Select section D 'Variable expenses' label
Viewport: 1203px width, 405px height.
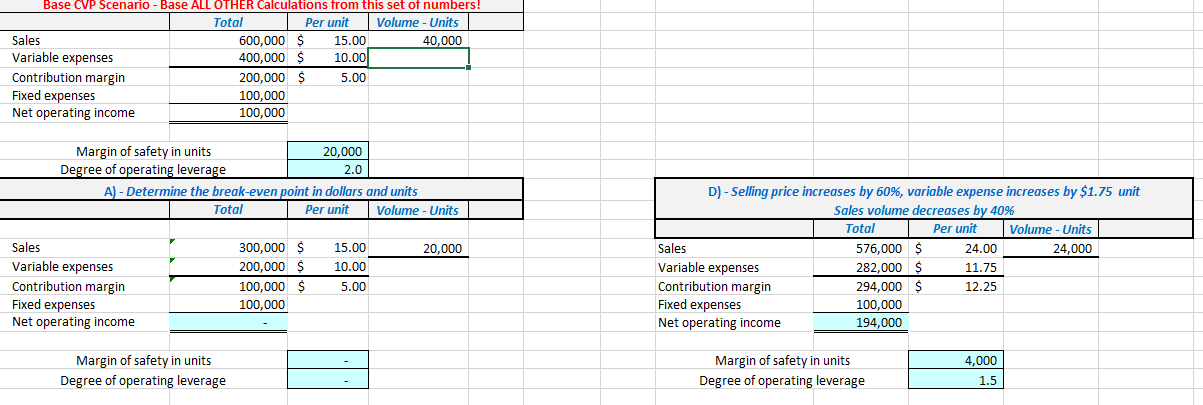(x=708, y=267)
